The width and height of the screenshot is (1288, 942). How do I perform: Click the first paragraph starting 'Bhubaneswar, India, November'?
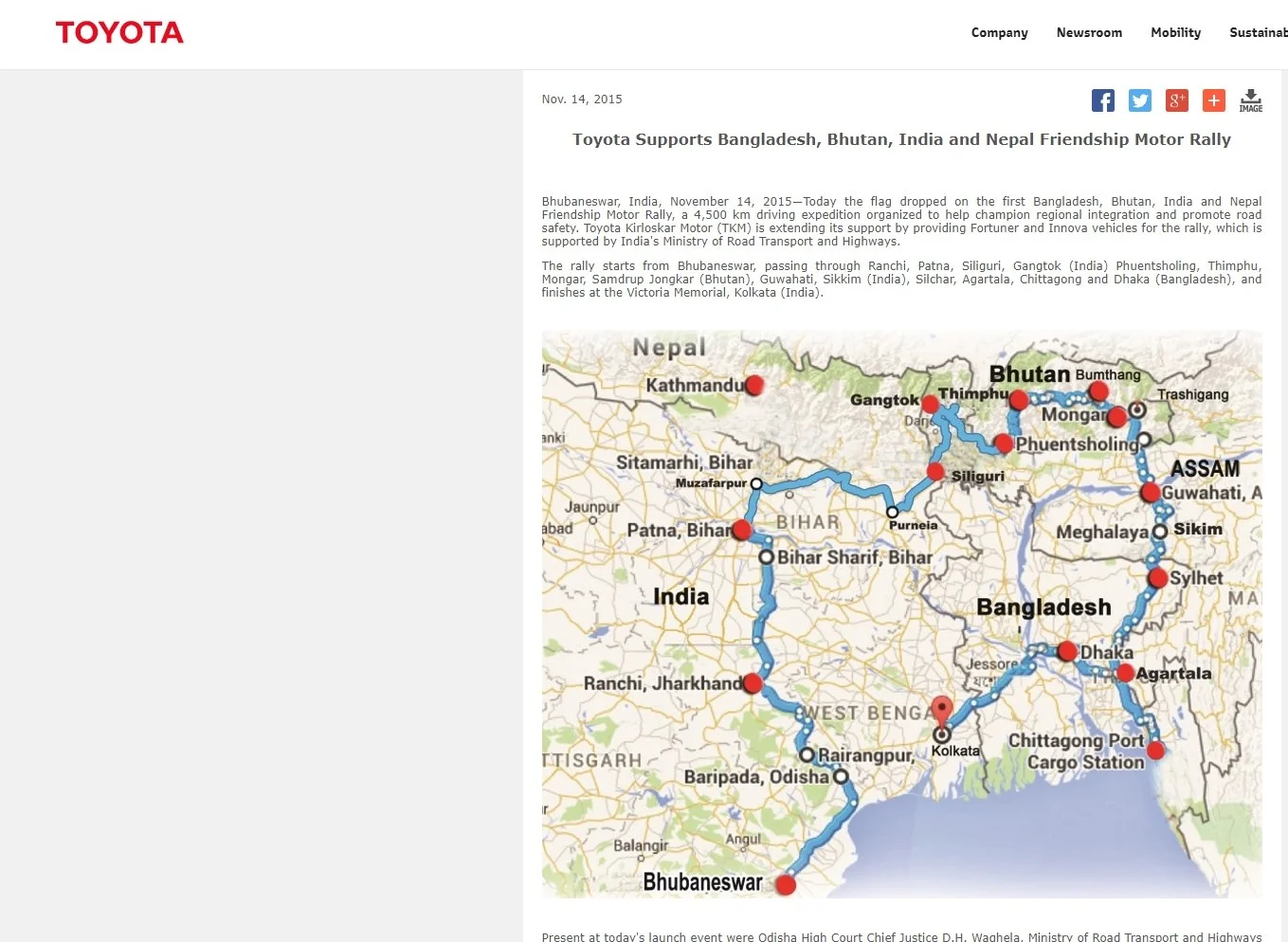click(901, 222)
